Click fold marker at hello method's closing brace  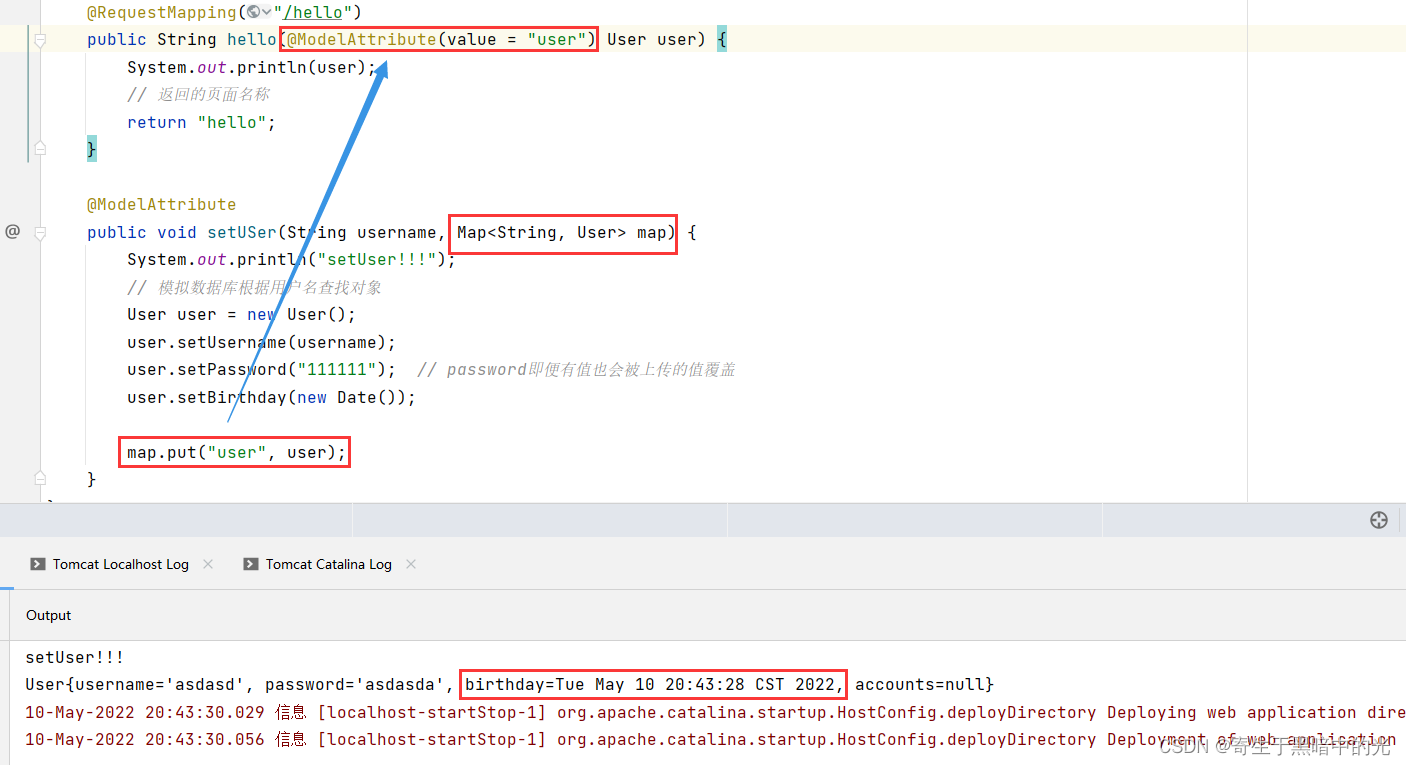[x=40, y=149]
